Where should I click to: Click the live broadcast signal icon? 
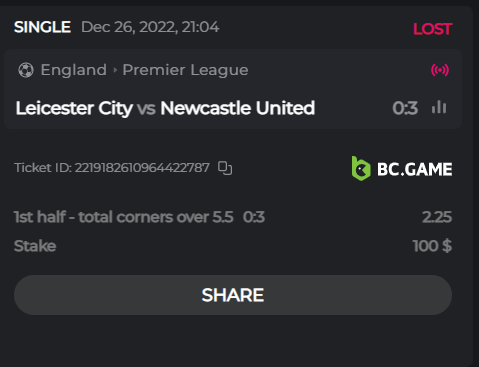[440, 70]
